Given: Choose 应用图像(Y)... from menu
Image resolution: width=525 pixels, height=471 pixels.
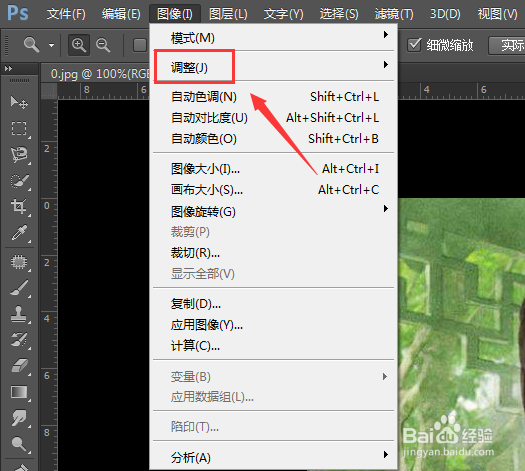Looking at the screenshot, I should (274, 325).
